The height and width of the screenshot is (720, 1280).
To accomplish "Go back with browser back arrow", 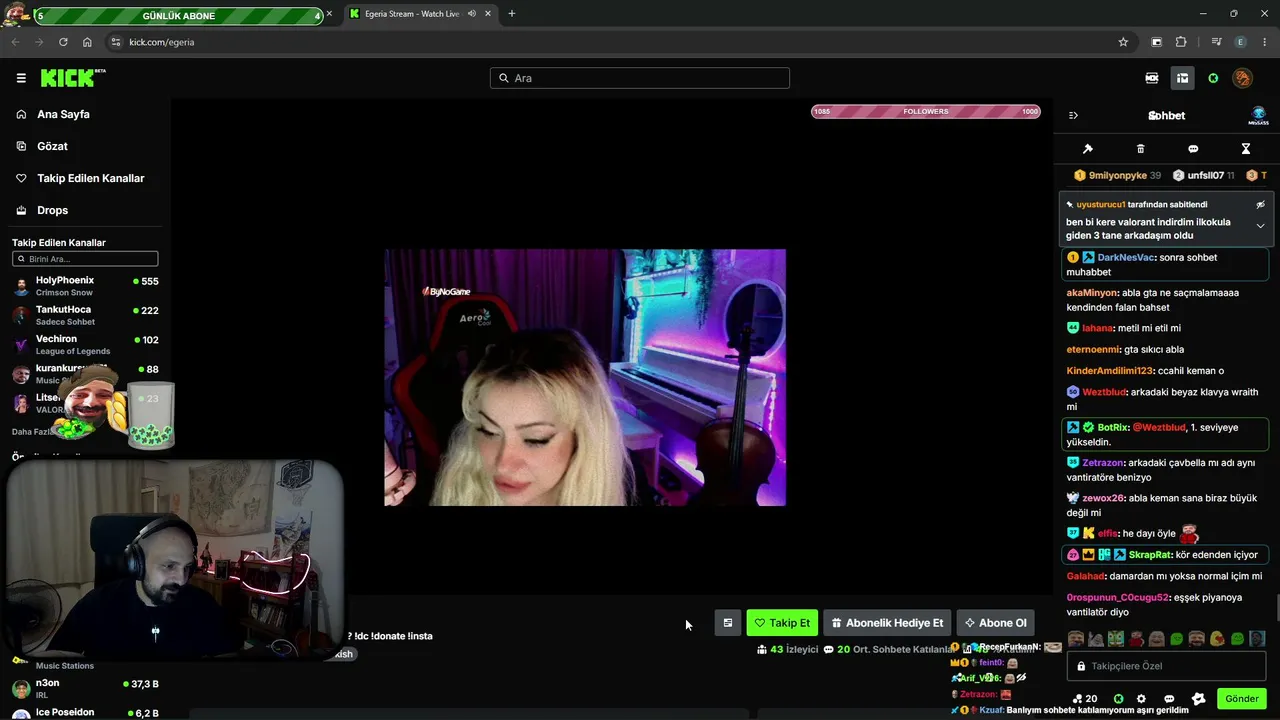I will tap(15, 42).
